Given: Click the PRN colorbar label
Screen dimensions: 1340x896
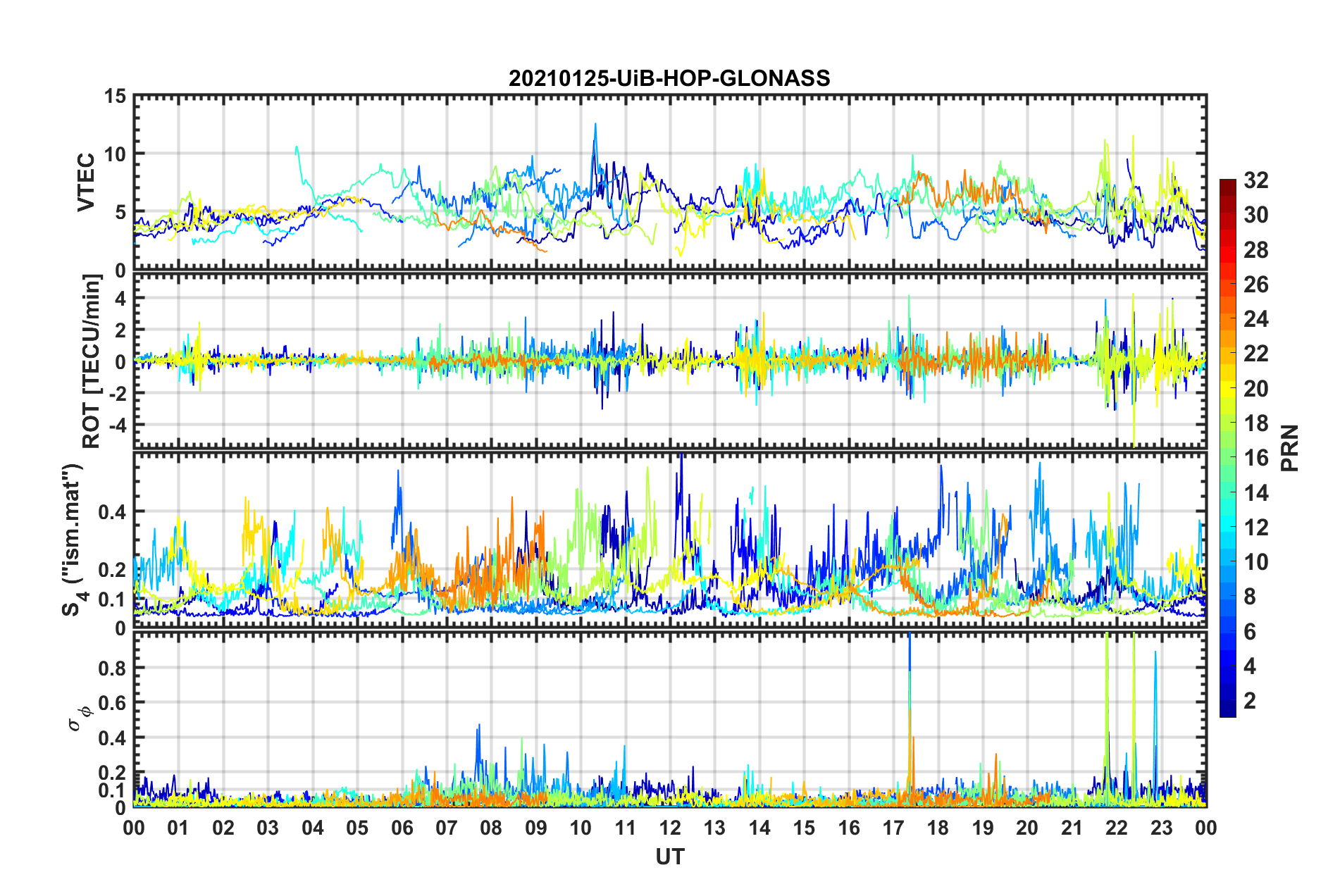Looking at the screenshot, I should pyautogui.click(x=1290, y=448).
